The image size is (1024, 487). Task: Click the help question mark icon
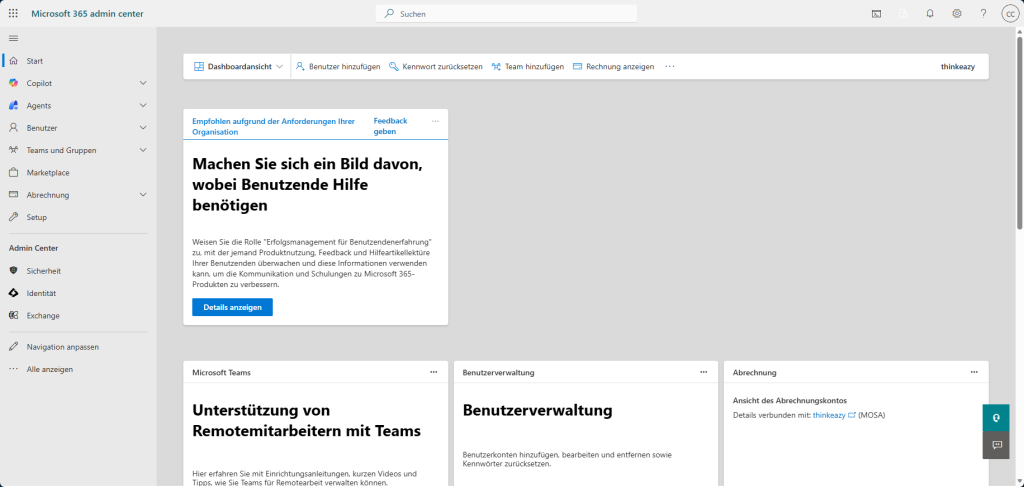pyautogui.click(x=983, y=14)
